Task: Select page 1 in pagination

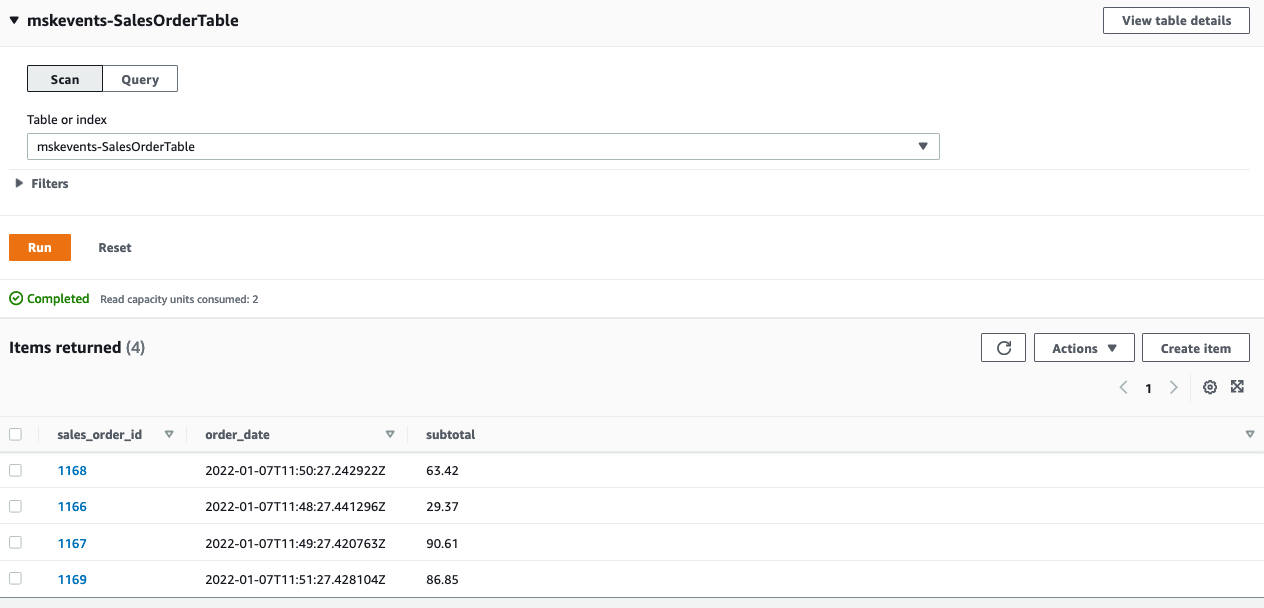Action: pyautogui.click(x=1148, y=387)
